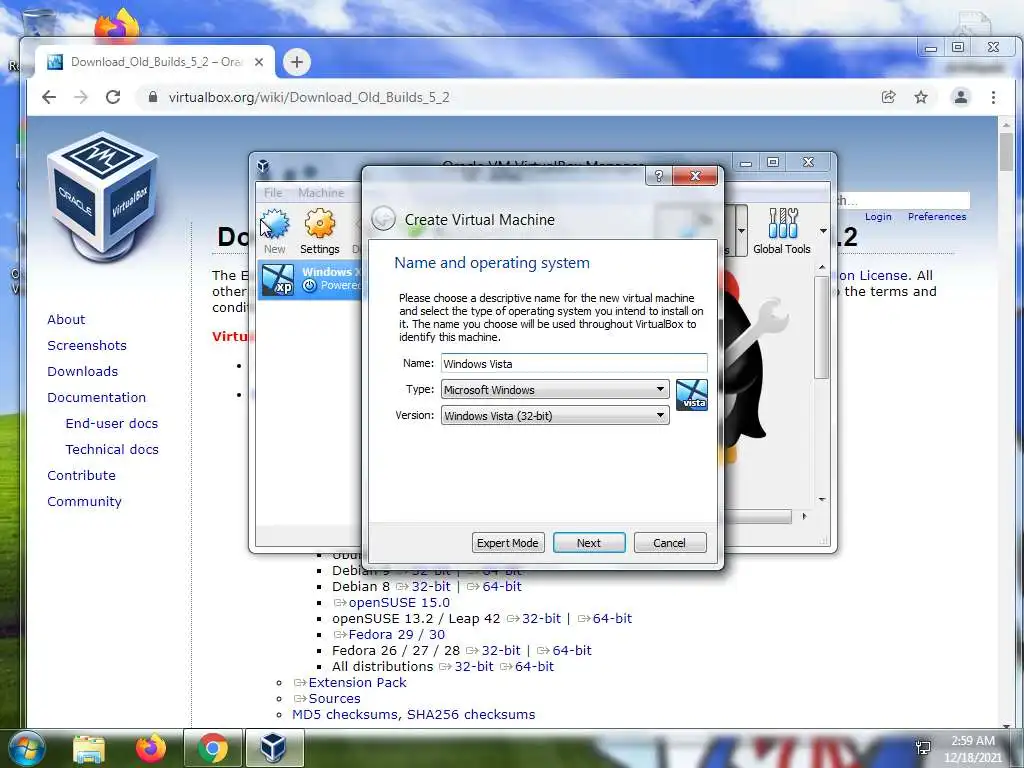Click the Preferences link on webpage
Viewport: 1024px width, 768px height.
pyautogui.click(x=936, y=217)
